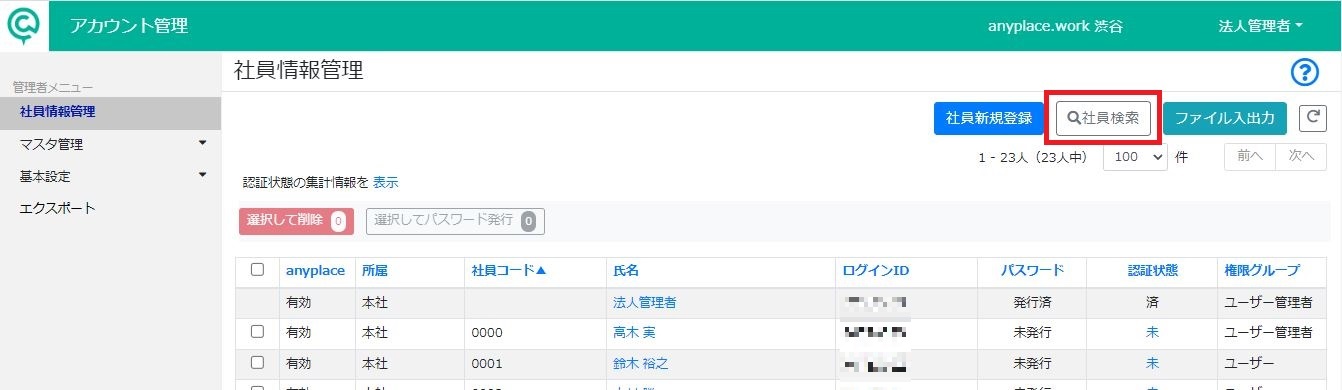
Task: Click the reload refresh icon button
Action: tap(1312, 118)
